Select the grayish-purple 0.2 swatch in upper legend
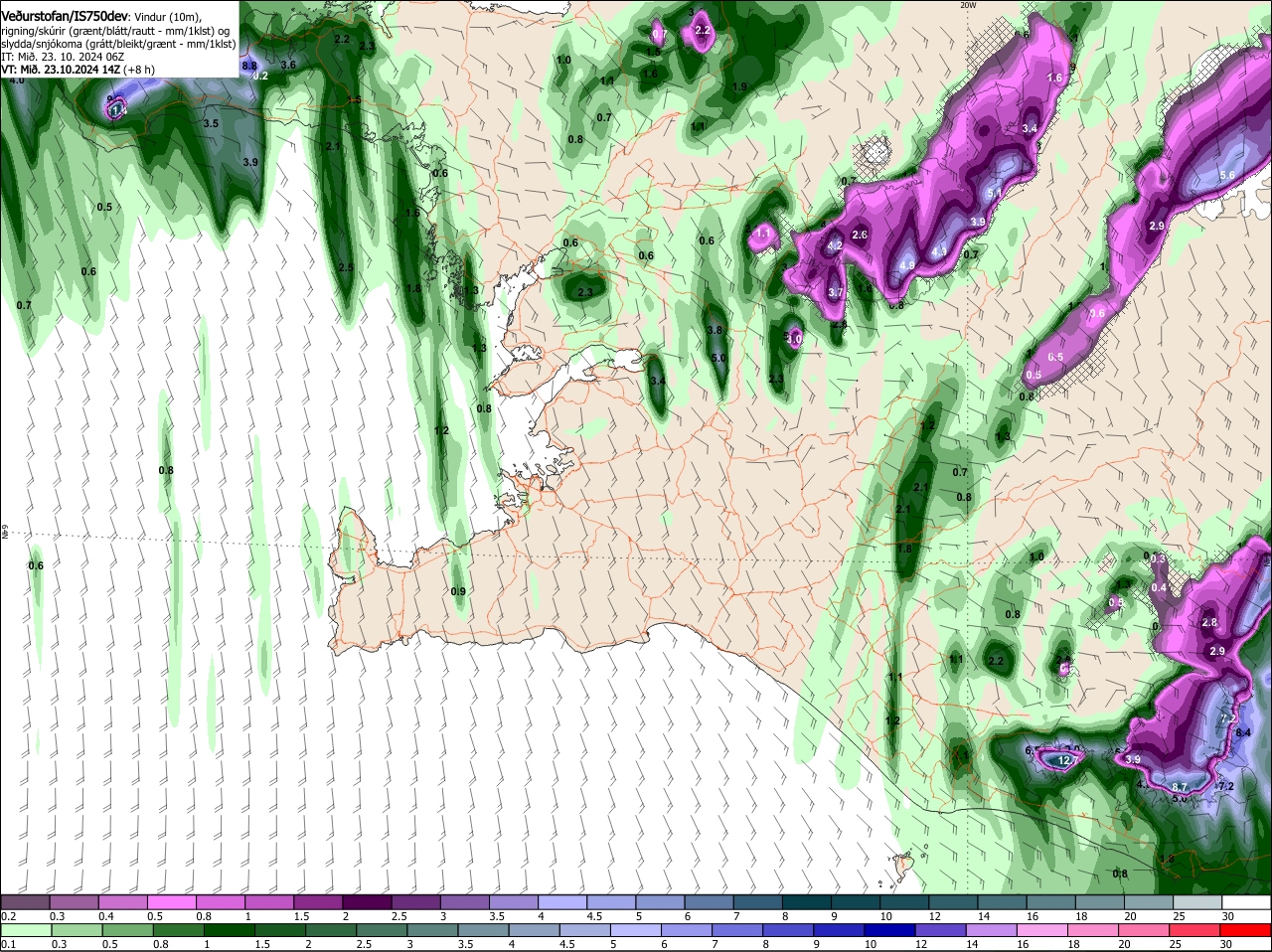The height and width of the screenshot is (952, 1272). [x=25, y=902]
